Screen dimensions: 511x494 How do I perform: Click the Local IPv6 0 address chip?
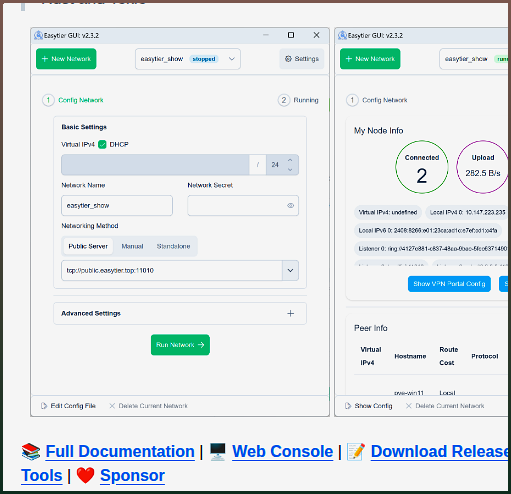coord(428,230)
